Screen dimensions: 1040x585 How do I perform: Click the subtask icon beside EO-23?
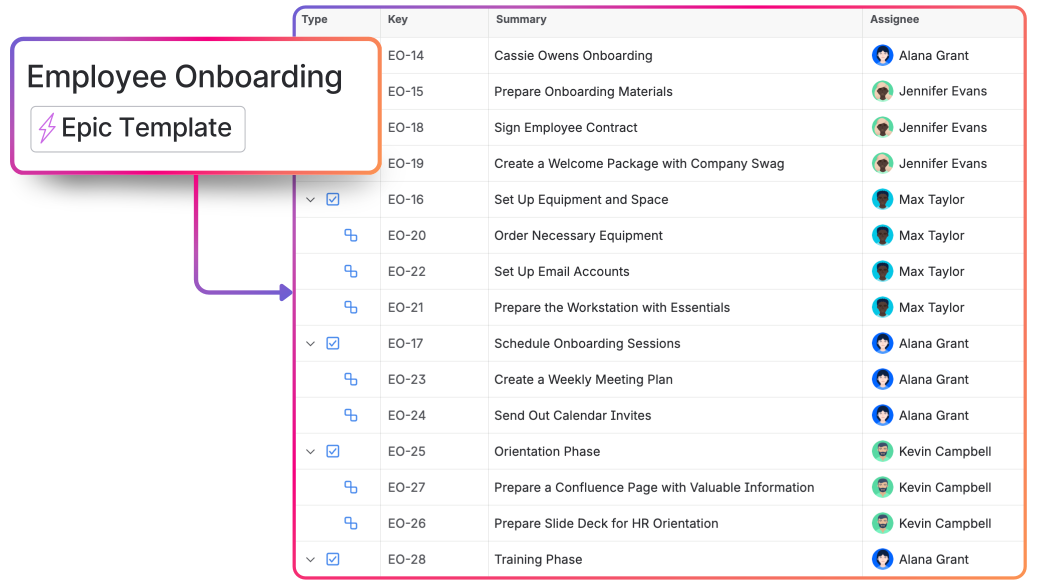(x=351, y=379)
